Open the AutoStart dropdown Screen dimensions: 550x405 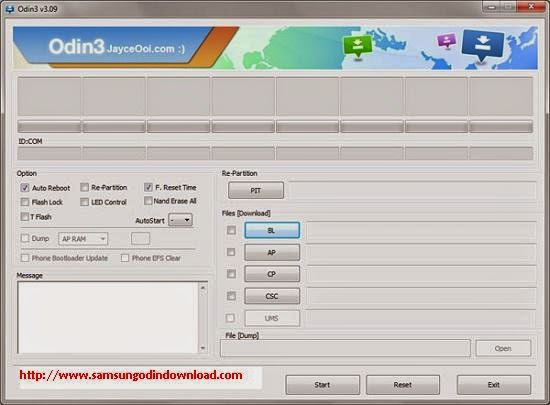(180, 220)
